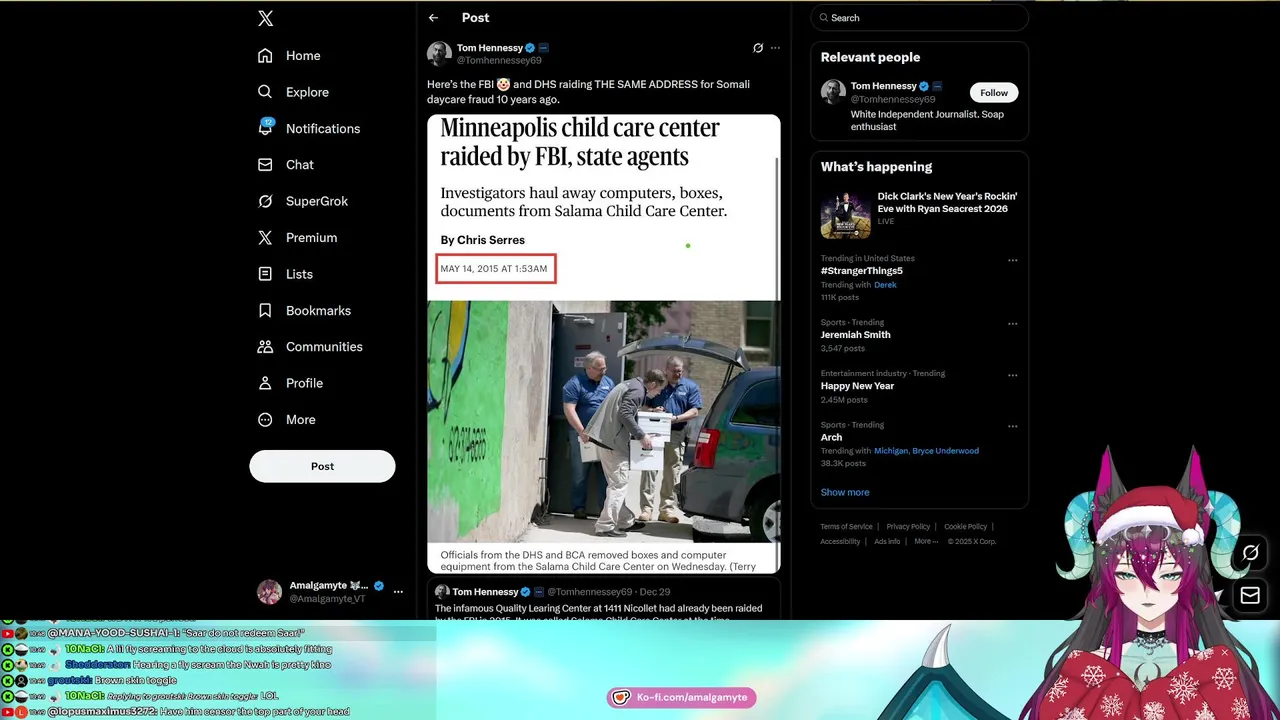Click Dick Clark's Rockin' Eve thumbnail

(x=846, y=214)
